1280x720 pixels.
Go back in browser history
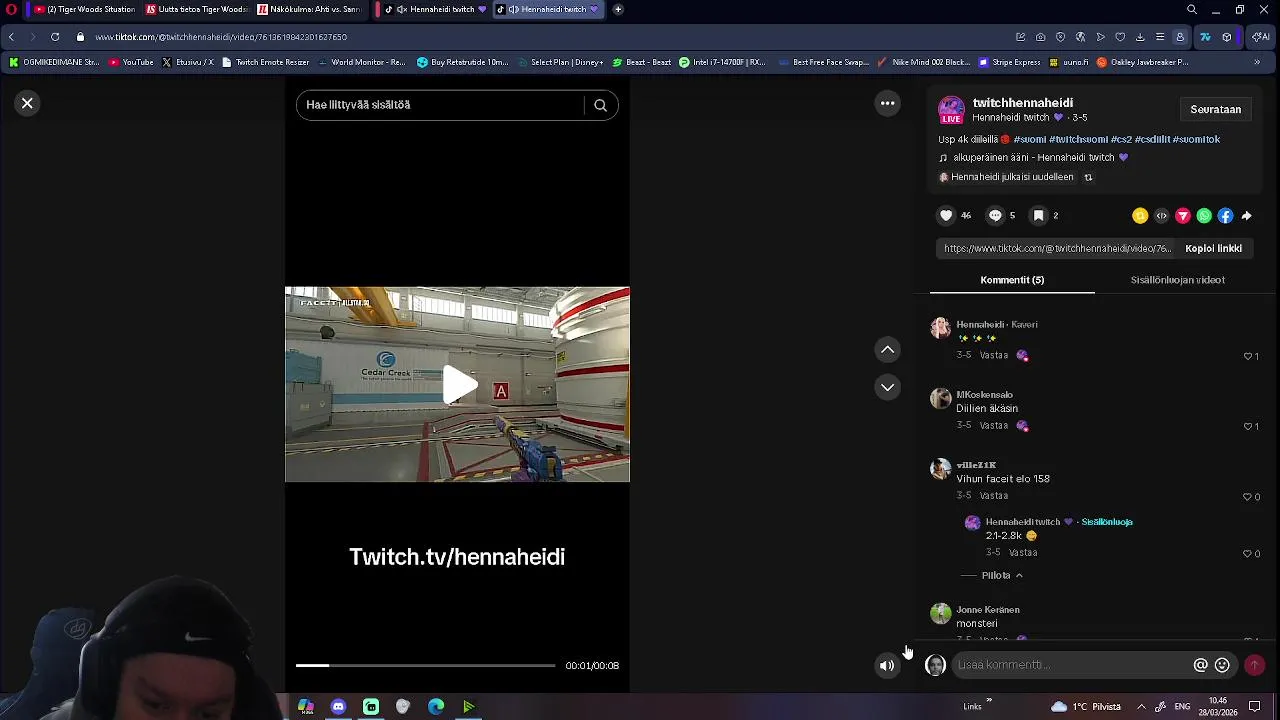point(11,37)
